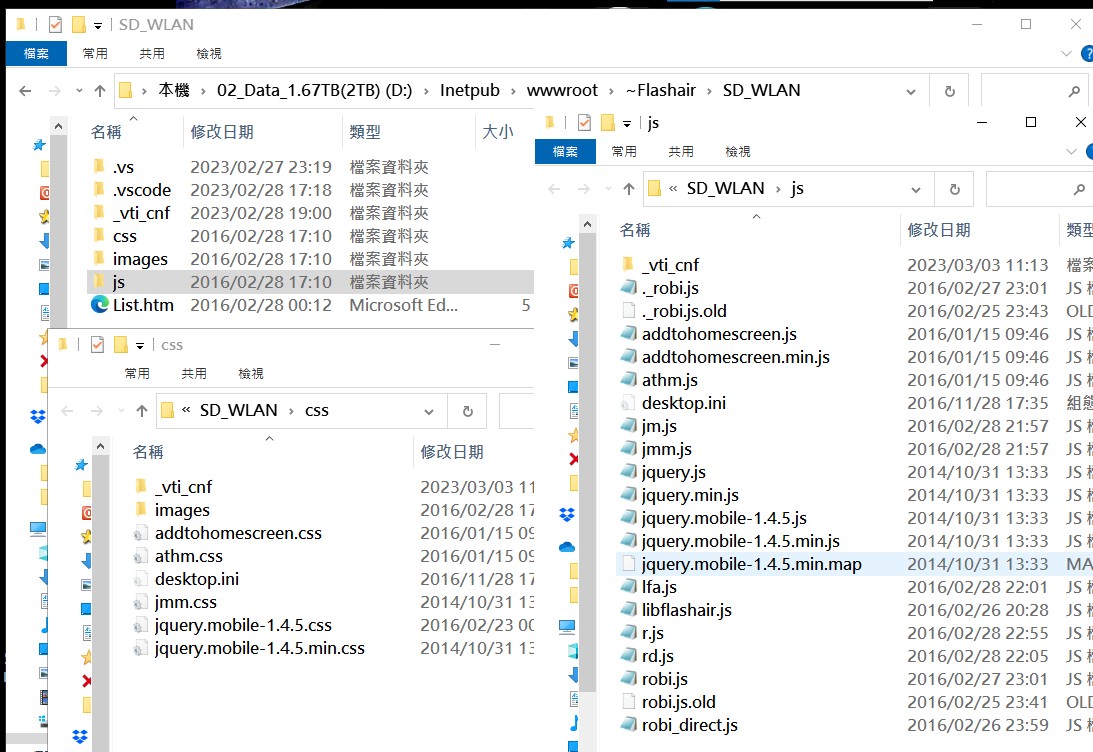This screenshot has height=752, width=1093.
Task: Open OneDrive cloud in js window sidebar
Action: [567, 546]
